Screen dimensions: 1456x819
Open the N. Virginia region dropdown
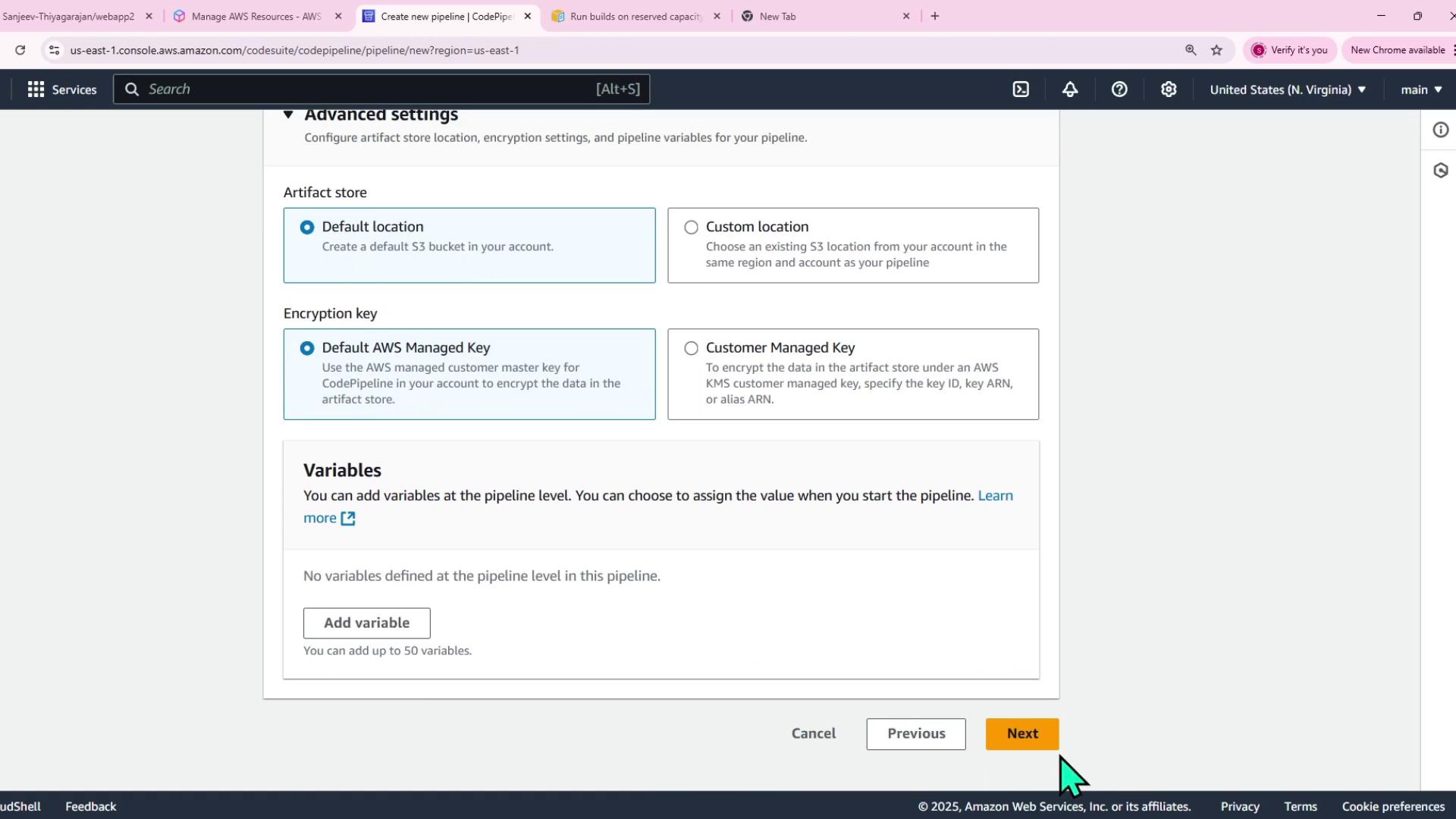pos(1287,89)
